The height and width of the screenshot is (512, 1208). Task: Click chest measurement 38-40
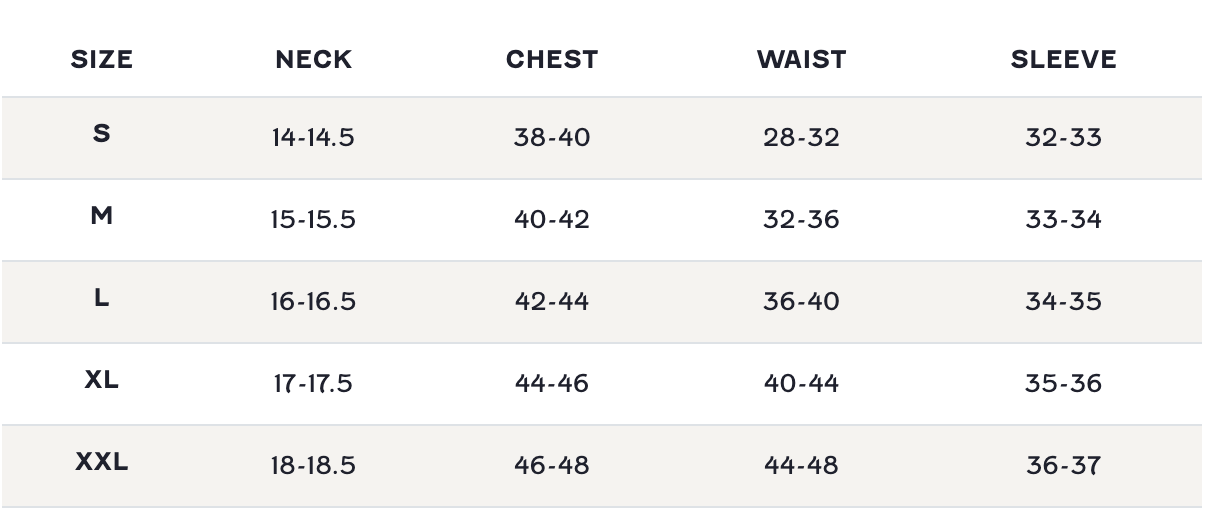(552, 138)
